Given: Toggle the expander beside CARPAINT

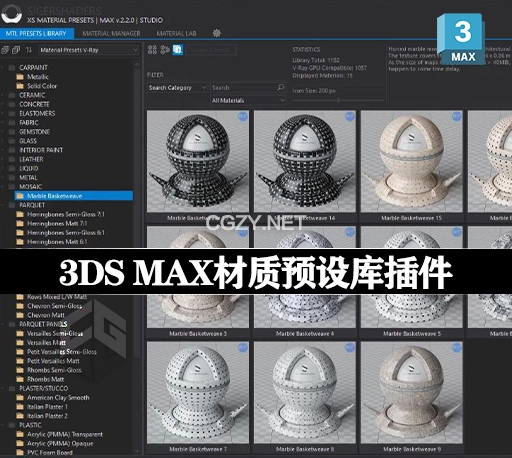Looking at the screenshot, I should (3, 68).
